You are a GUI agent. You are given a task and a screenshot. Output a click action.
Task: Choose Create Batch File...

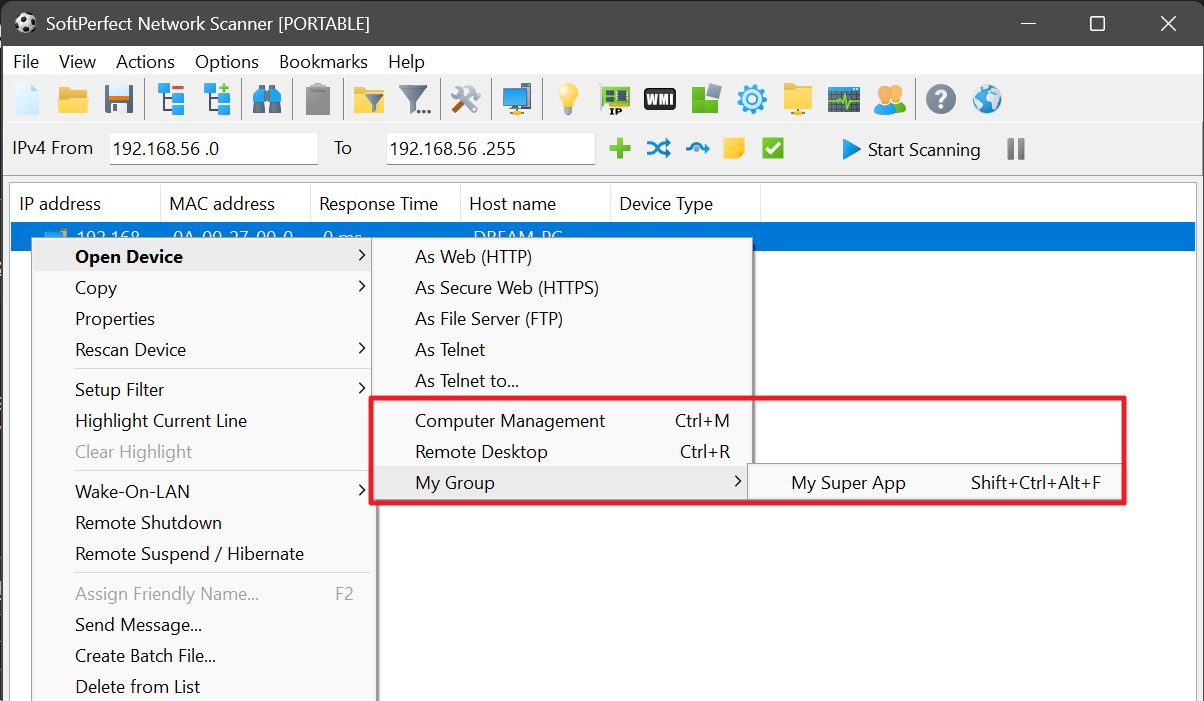pyautogui.click(x=203, y=656)
